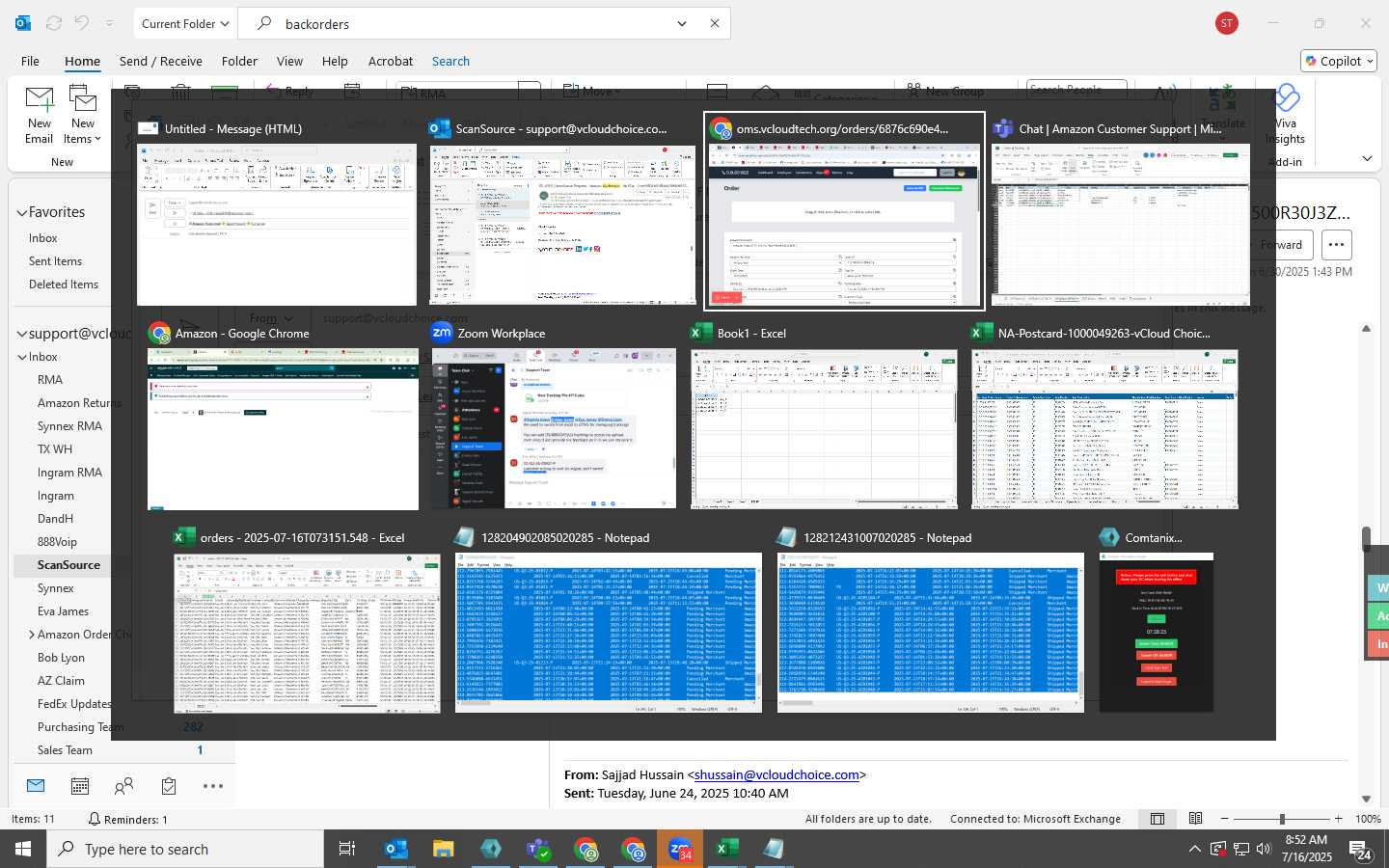The image size is (1389, 868).
Task: Open the Send / Receive tab
Action: (160, 61)
